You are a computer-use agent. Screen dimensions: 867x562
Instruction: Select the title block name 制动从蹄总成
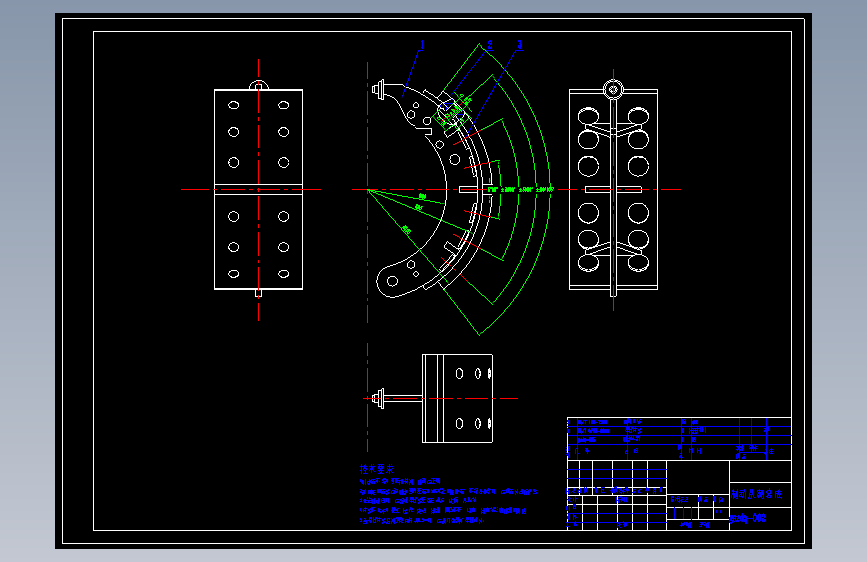coord(756,494)
